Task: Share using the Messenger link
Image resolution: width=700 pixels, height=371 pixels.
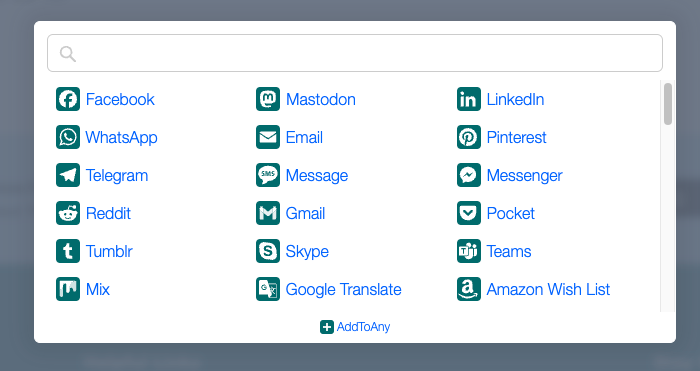Action: [524, 175]
